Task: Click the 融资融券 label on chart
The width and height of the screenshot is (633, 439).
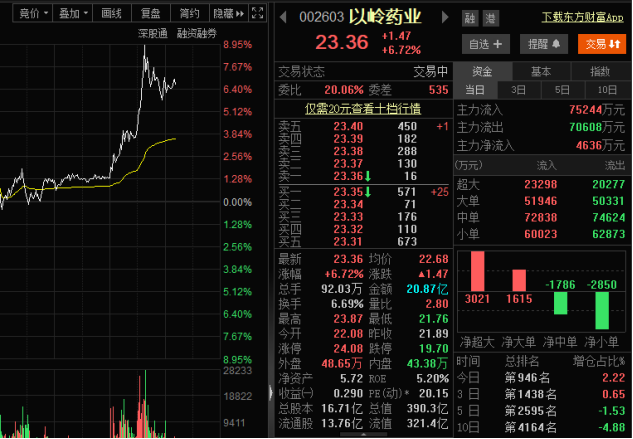Action: point(197,34)
